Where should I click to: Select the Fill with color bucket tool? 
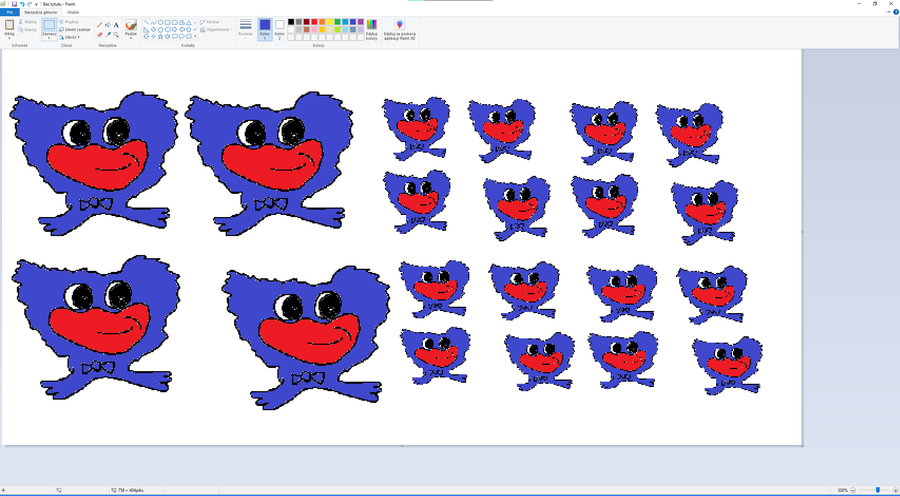[x=108, y=25]
